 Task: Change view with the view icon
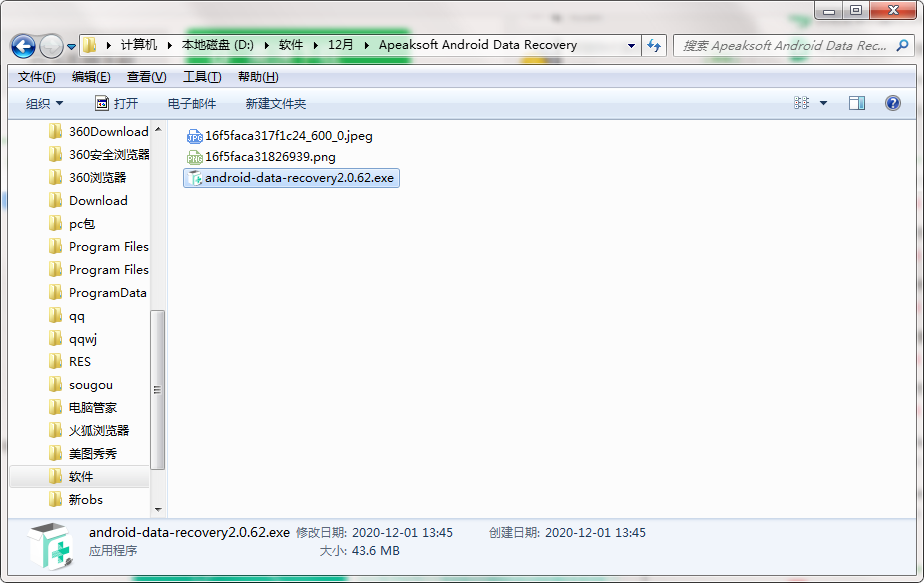coord(801,103)
